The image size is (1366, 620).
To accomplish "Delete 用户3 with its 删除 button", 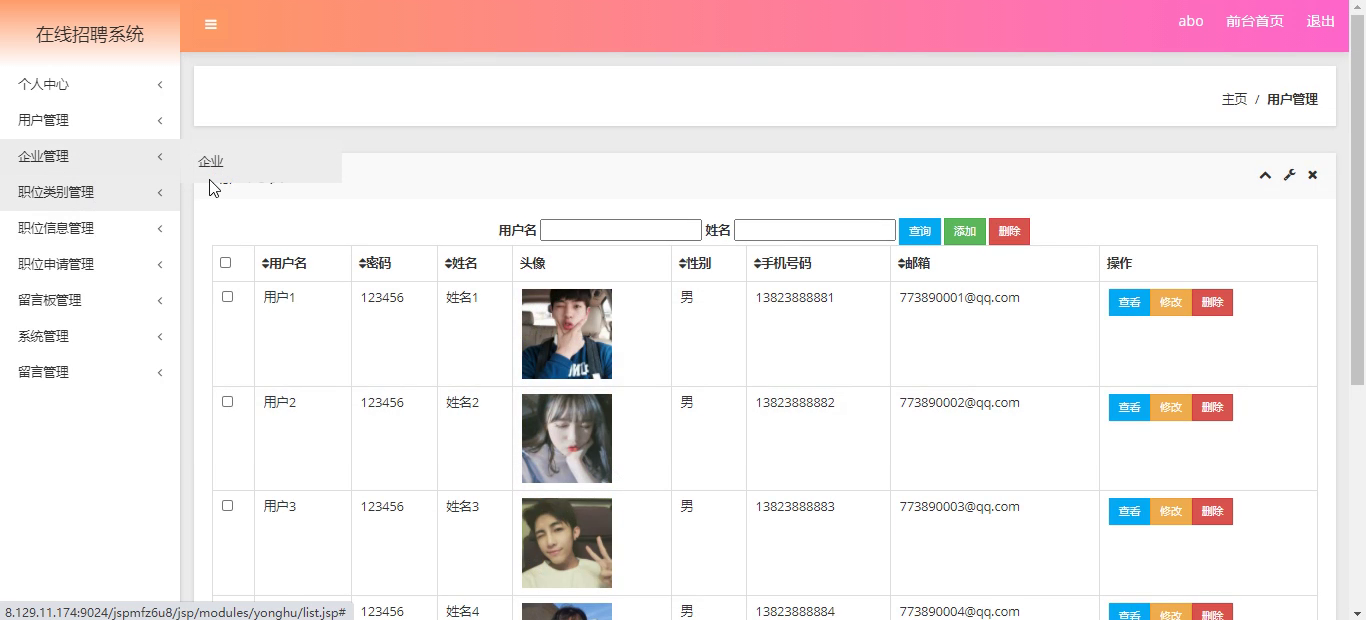I will point(1212,511).
